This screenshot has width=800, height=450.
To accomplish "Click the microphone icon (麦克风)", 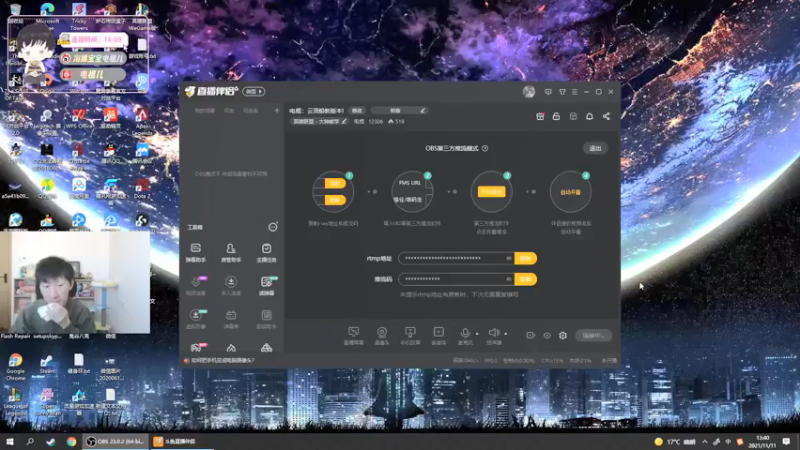I will click(x=465, y=333).
